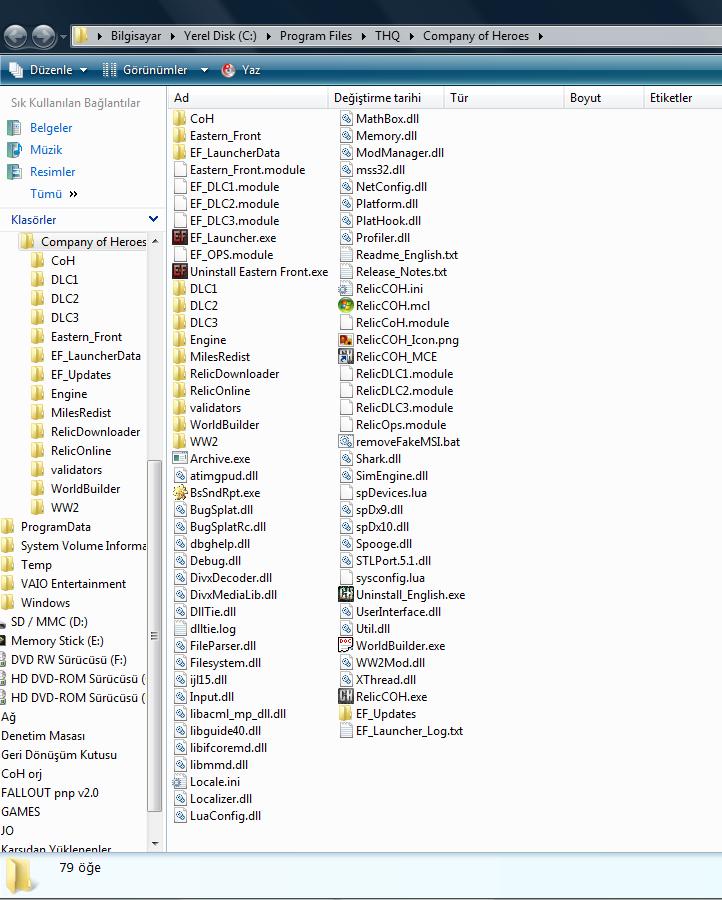This screenshot has width=722, height=900.
Task: Click the folder tree vertical scrollbar
Action: coord(154,635)
